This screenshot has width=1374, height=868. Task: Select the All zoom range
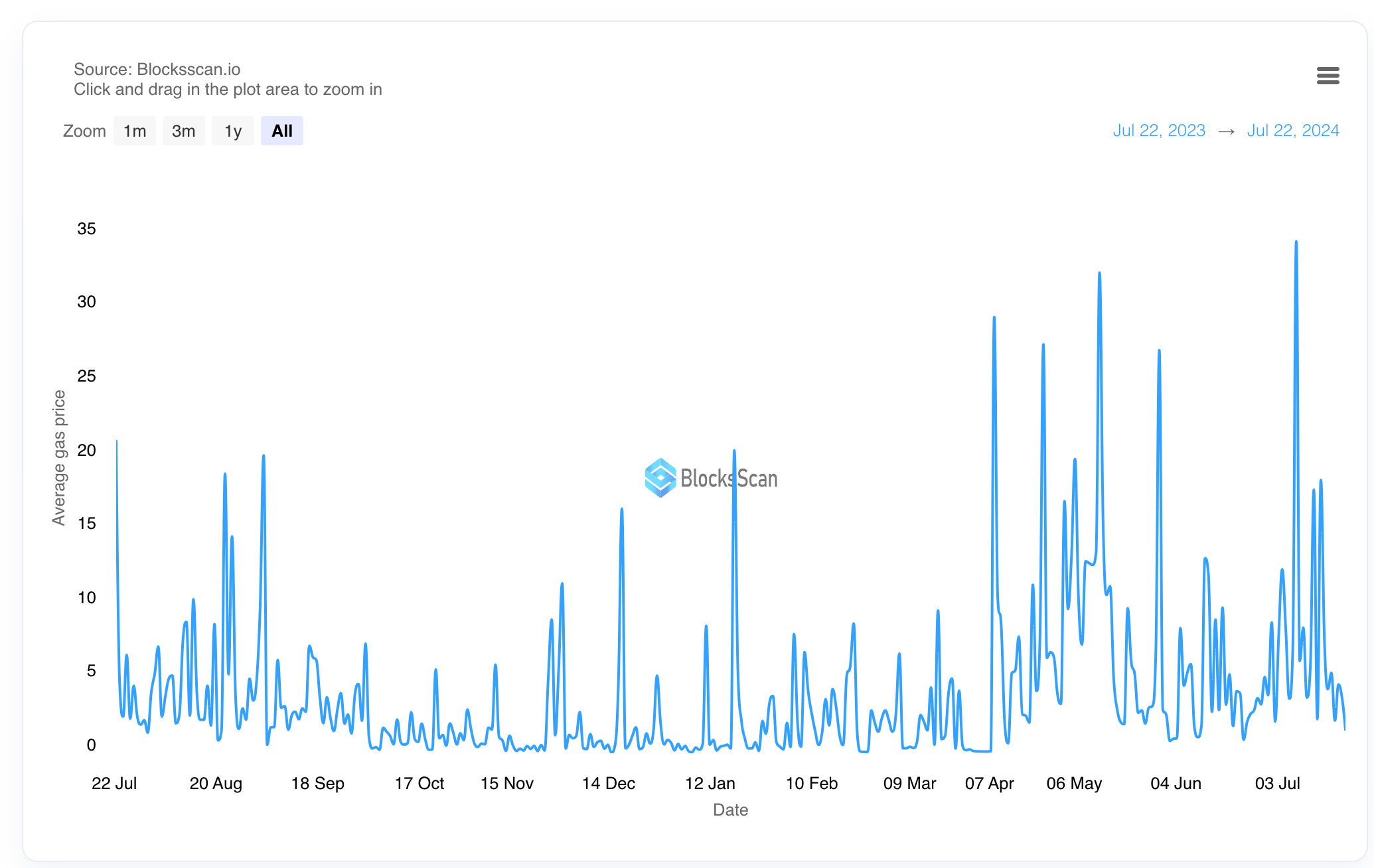282,131
